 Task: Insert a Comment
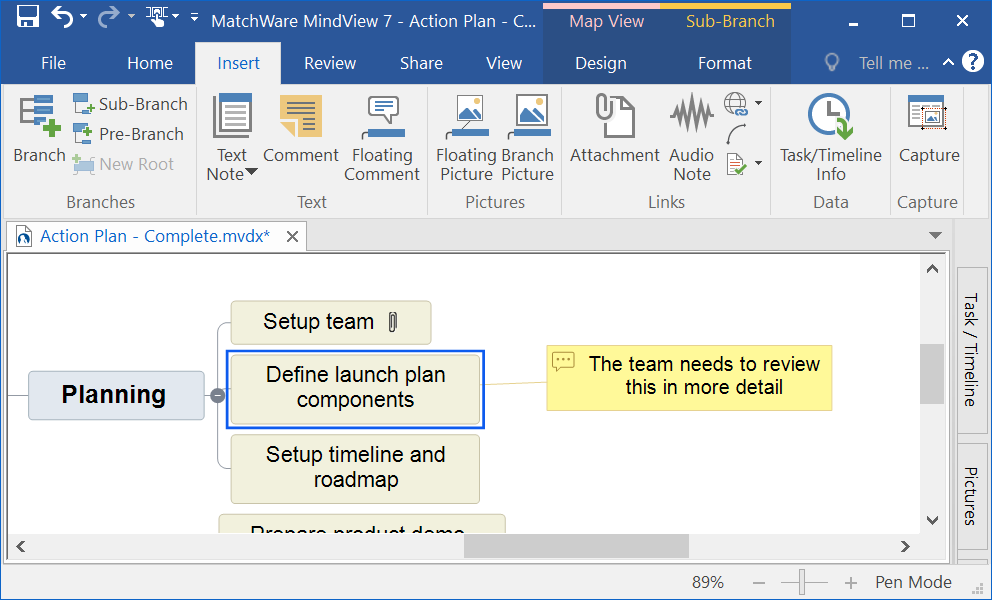301,128
